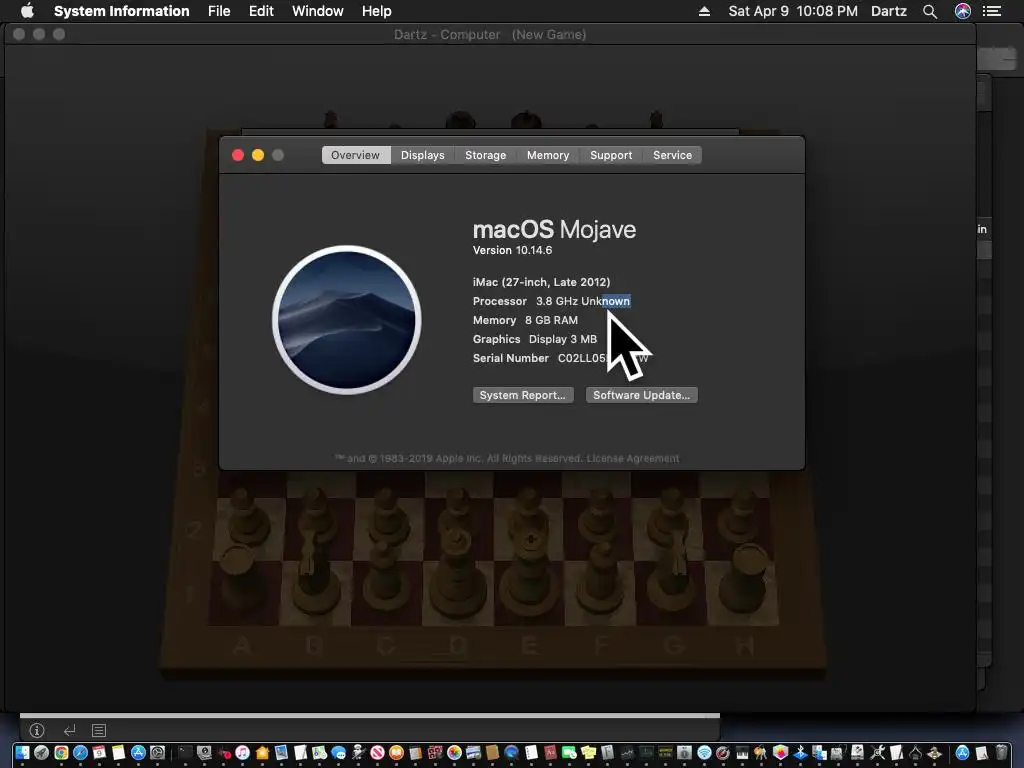Open Calendar from the Dock
1024x768 pixels.
click(99, 752)
